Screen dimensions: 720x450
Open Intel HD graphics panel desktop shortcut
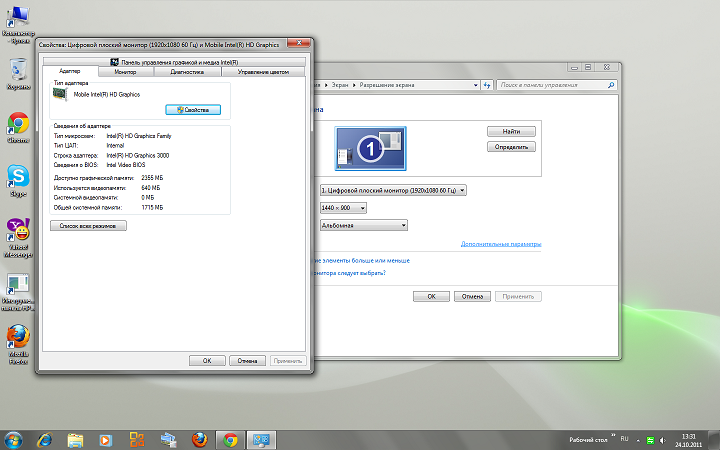pyautogui.click(x=18, y=292)
